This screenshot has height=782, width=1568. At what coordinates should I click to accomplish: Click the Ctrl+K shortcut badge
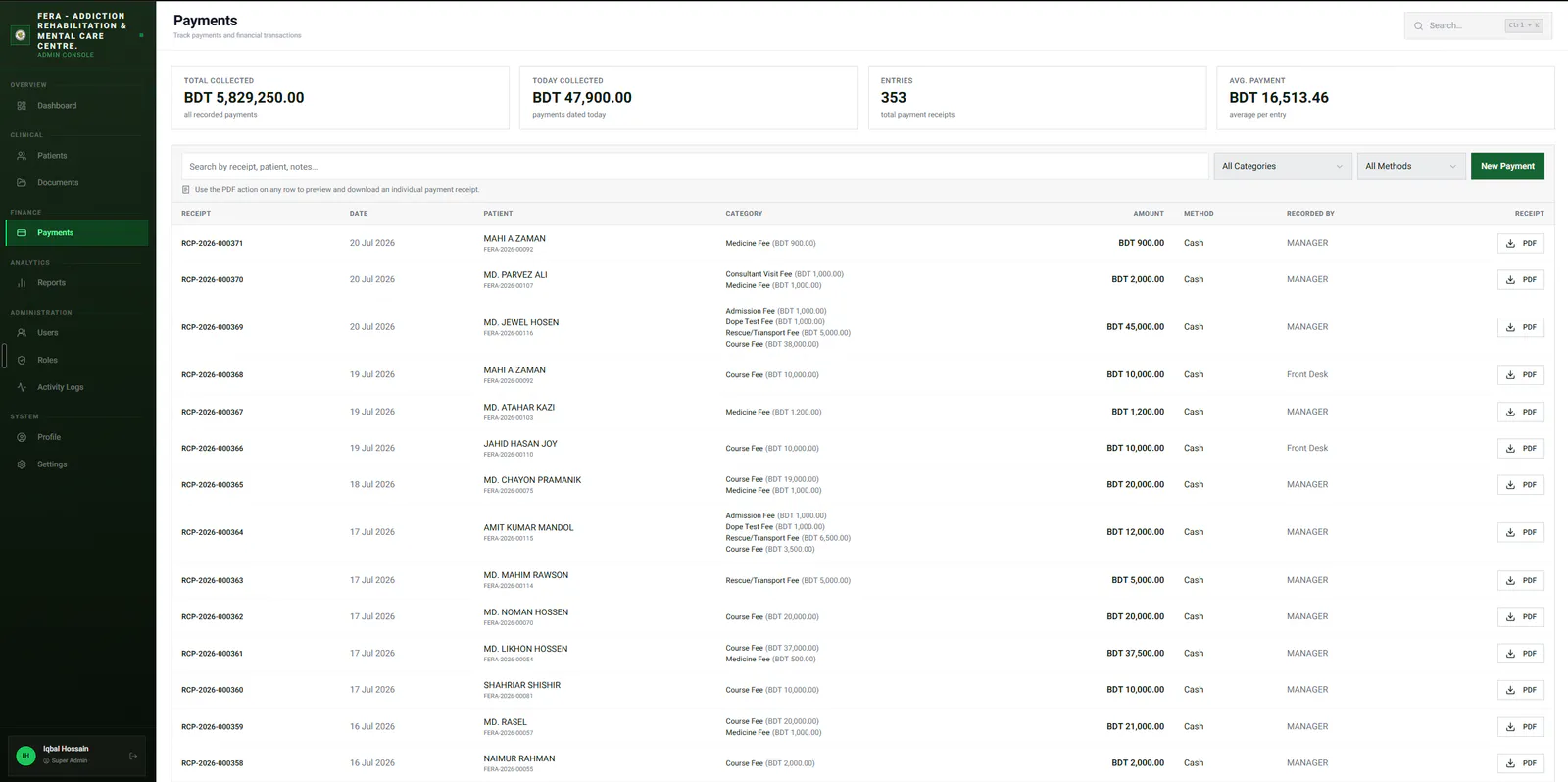[1524, 26]
